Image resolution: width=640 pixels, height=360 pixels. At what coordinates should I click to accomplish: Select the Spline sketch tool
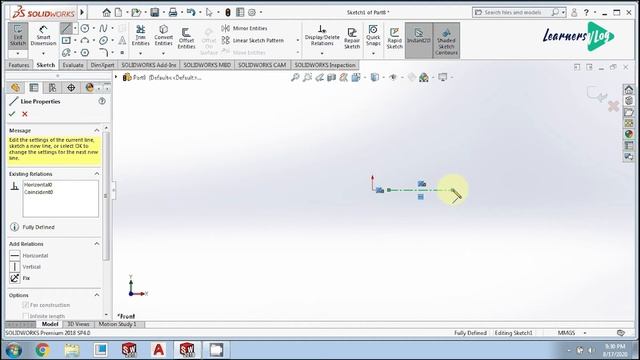[x=103, y=28]
